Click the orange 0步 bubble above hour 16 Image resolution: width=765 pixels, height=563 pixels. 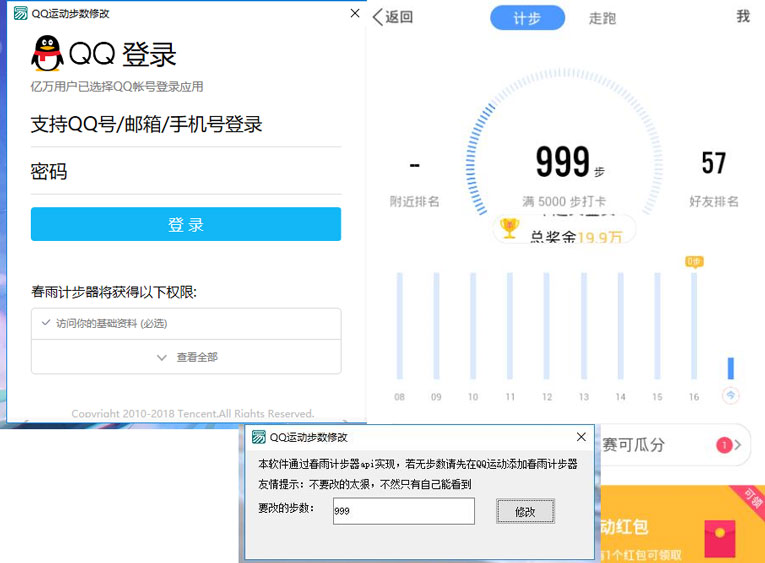click(694, 261)
